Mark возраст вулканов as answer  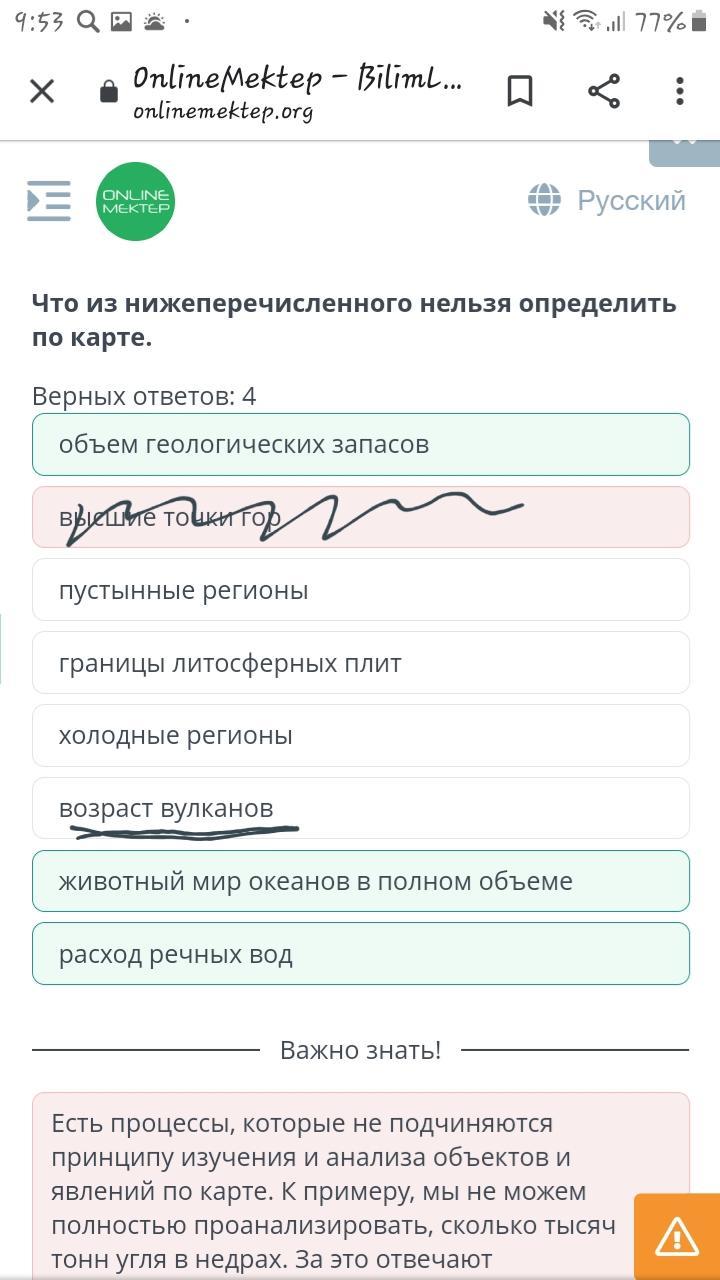coord(361,808)
